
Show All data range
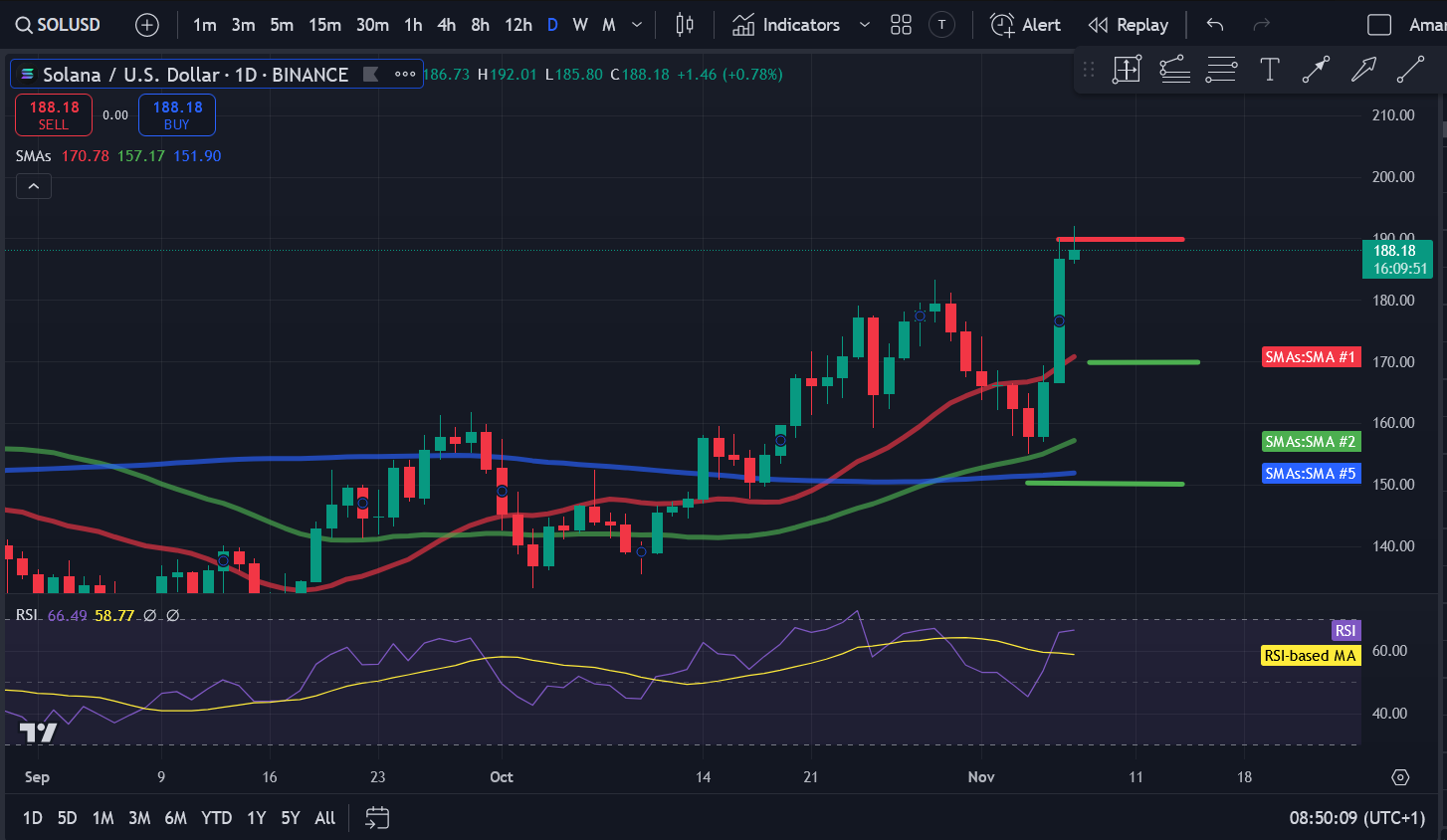tap(325, 818)
